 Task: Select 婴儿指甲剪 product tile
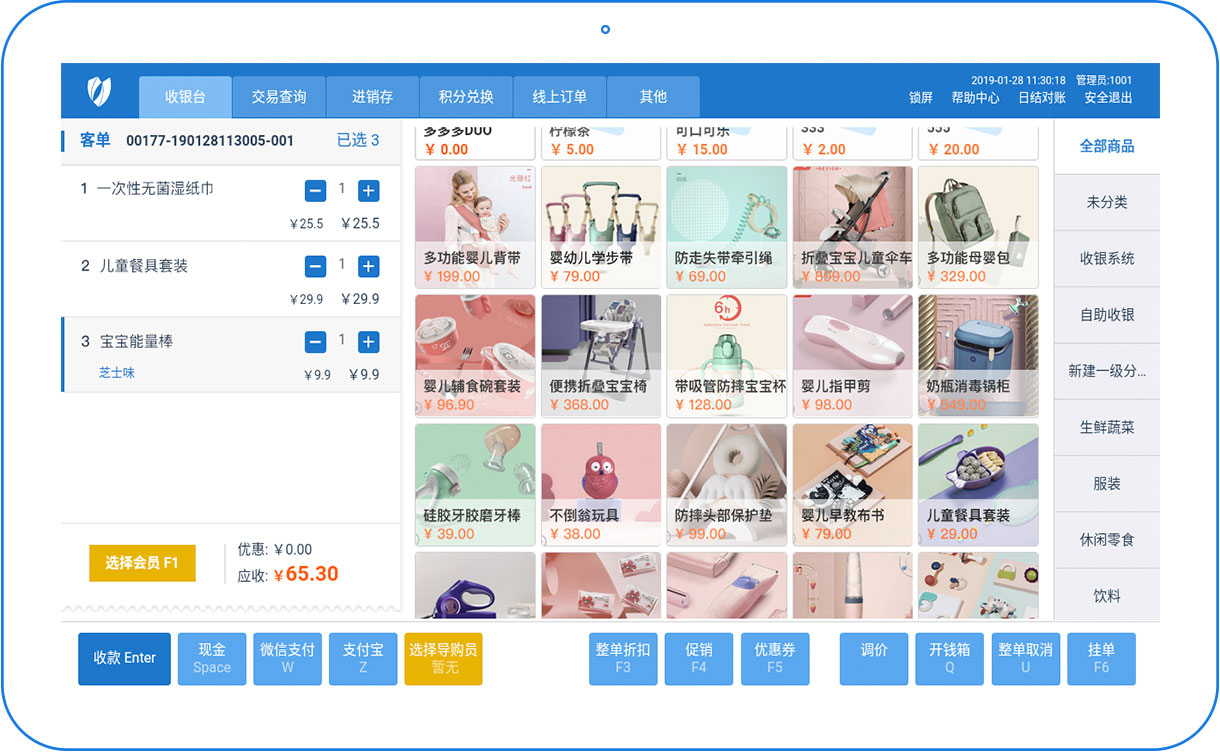[x=852, y=355]
